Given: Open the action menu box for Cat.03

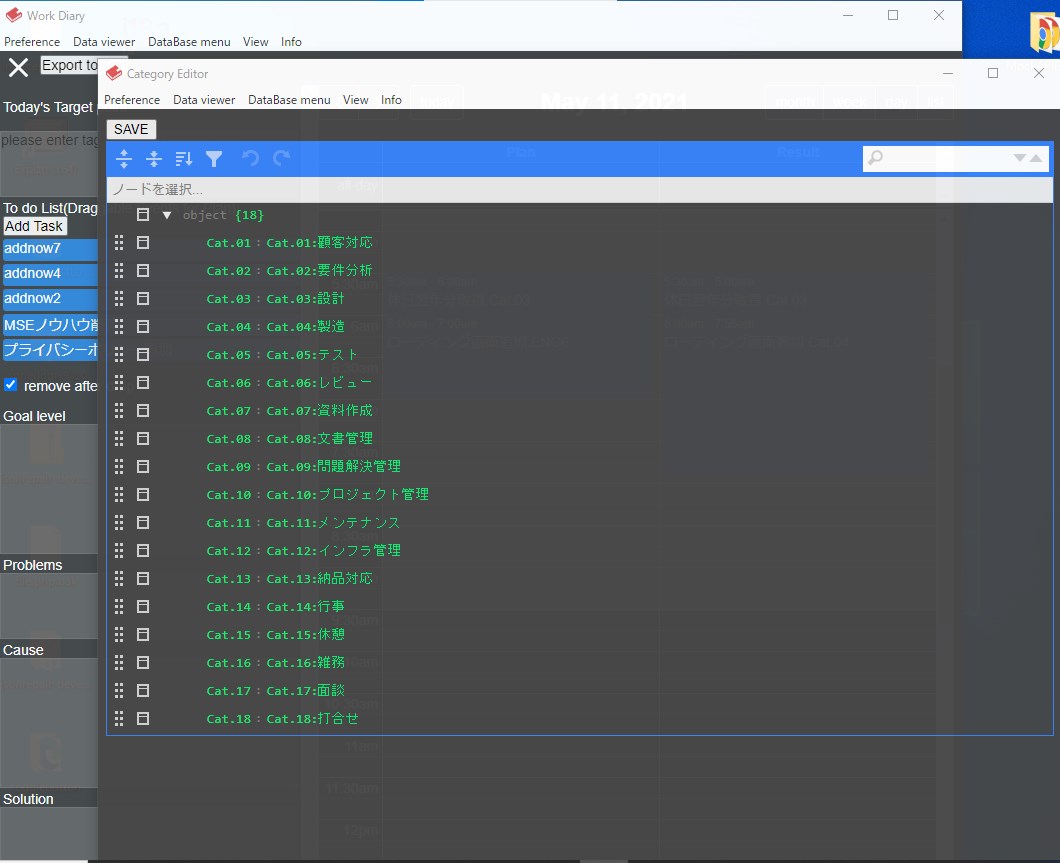Looking at the screenshot, I should 143,299.
